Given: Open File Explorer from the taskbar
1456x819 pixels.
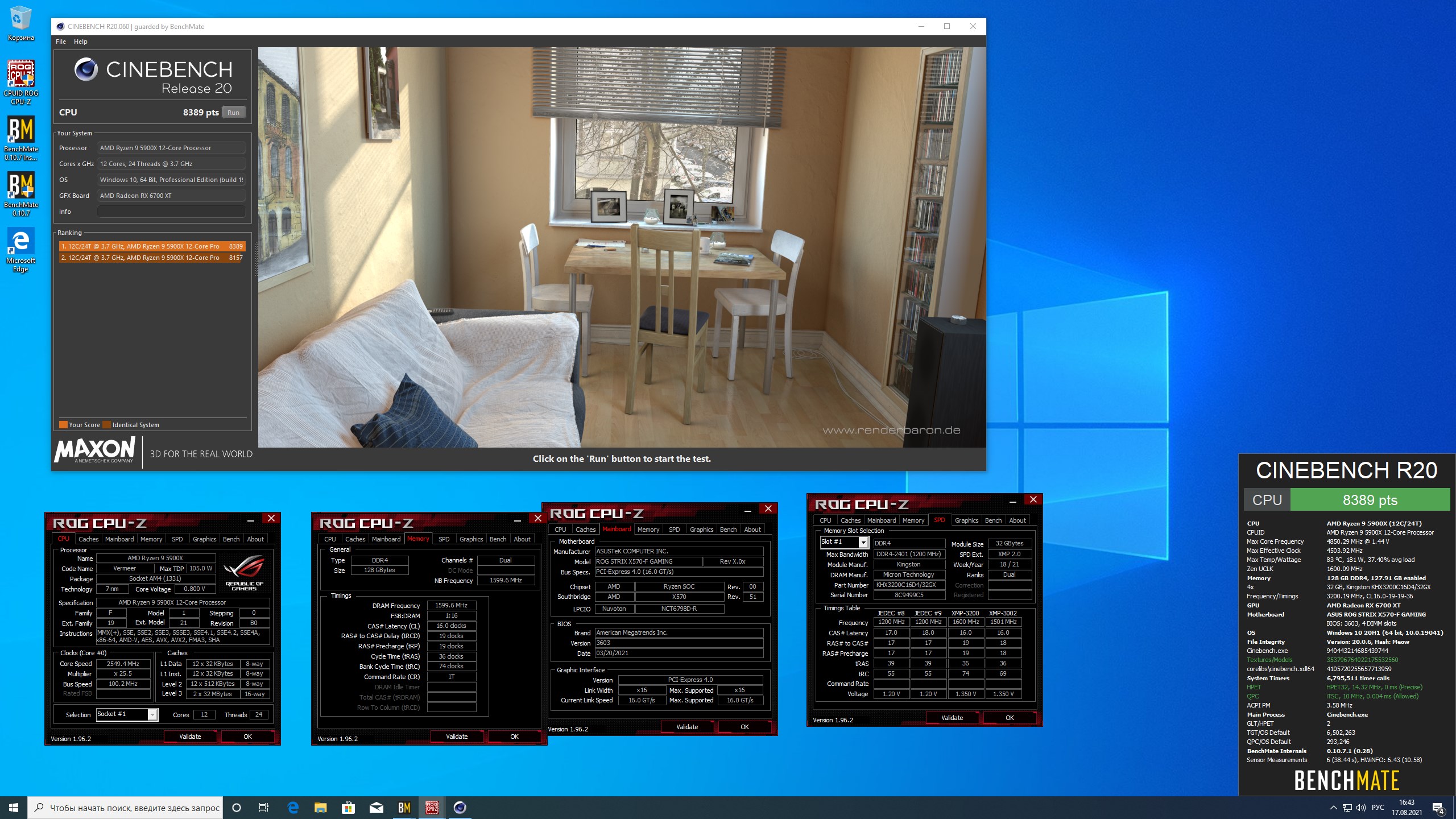Looking at the screenshot, I should 321,808.
